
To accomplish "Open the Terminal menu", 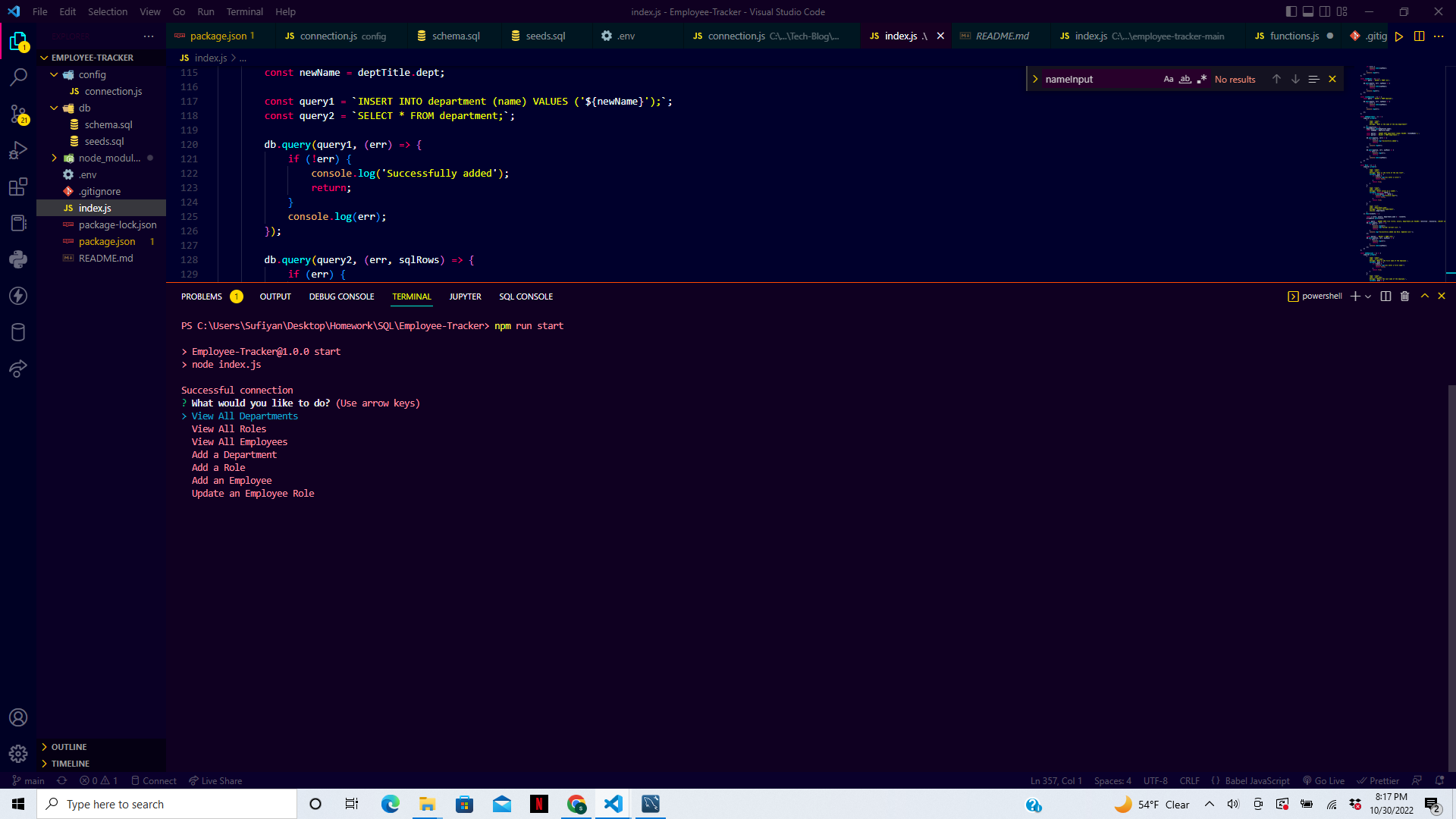I will 244,11.
